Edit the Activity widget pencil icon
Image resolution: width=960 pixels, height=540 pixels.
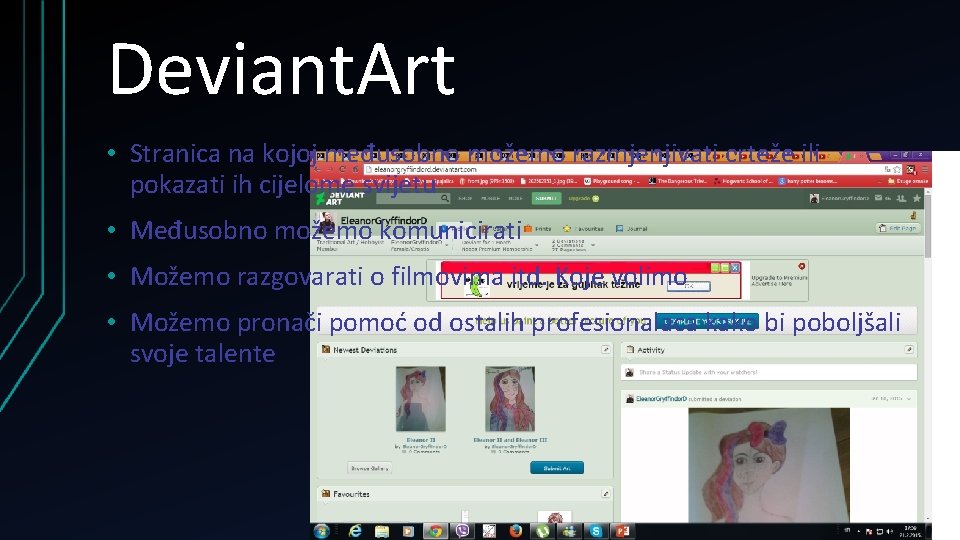[909, 350]
